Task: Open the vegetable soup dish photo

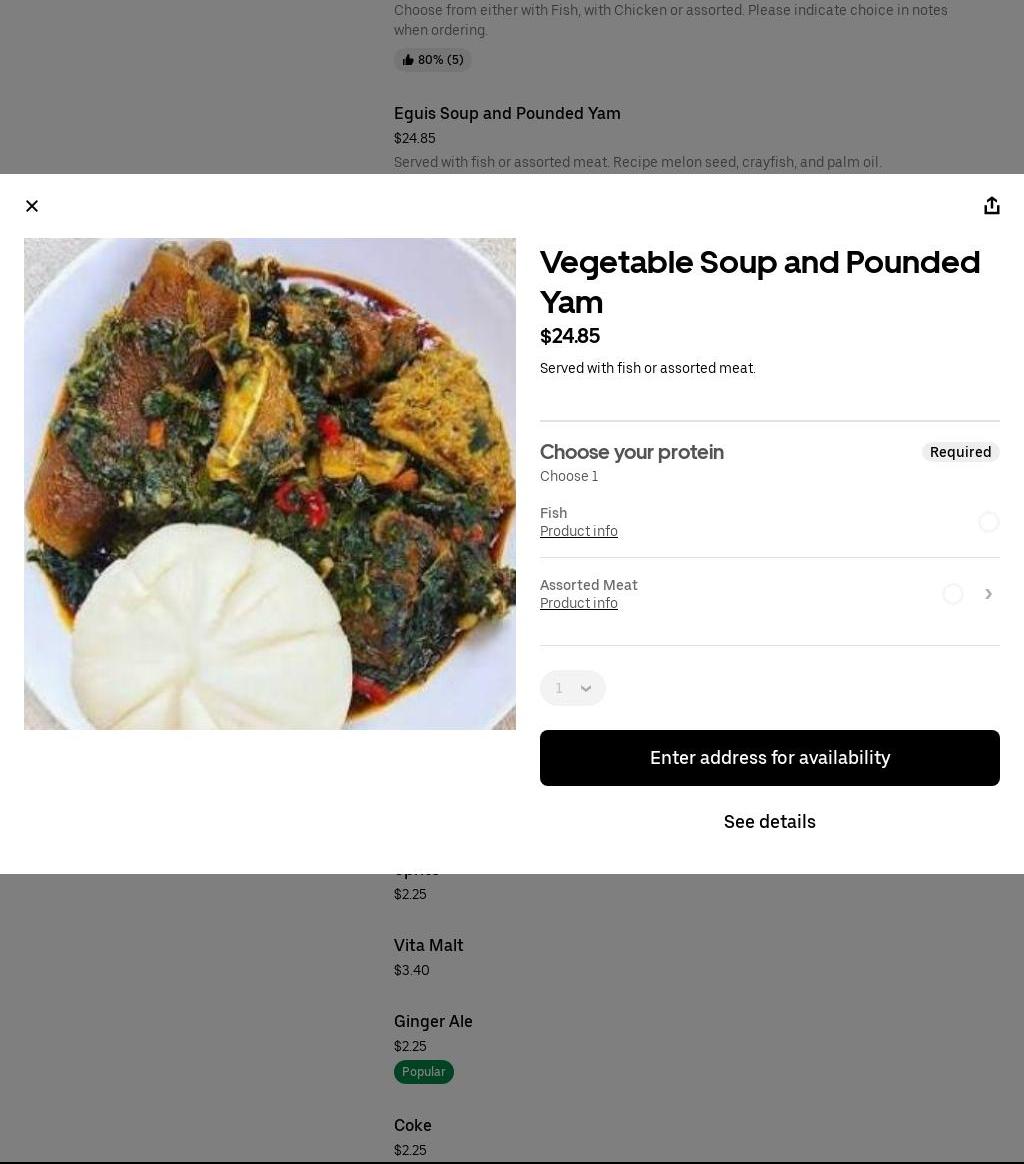Action: pos(270,484)
